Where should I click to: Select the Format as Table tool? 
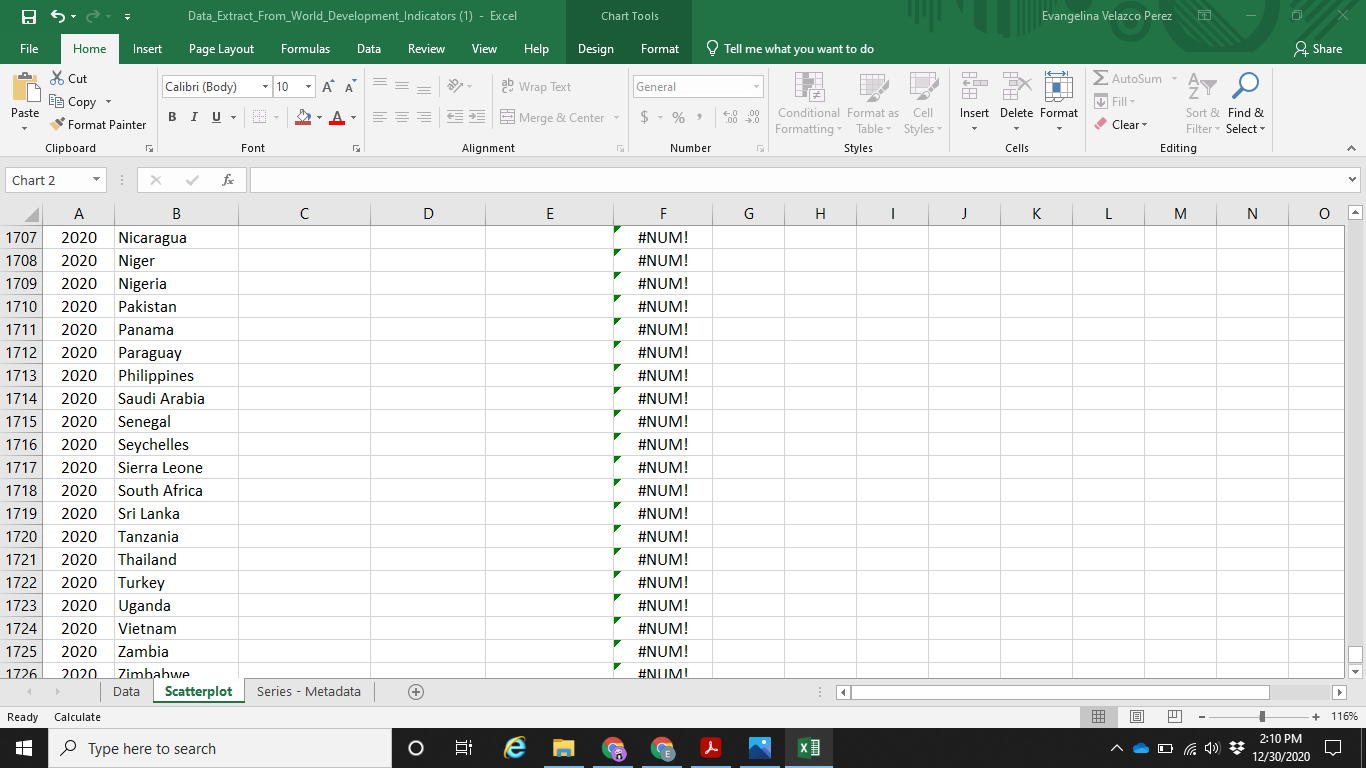tap(872, 104)
